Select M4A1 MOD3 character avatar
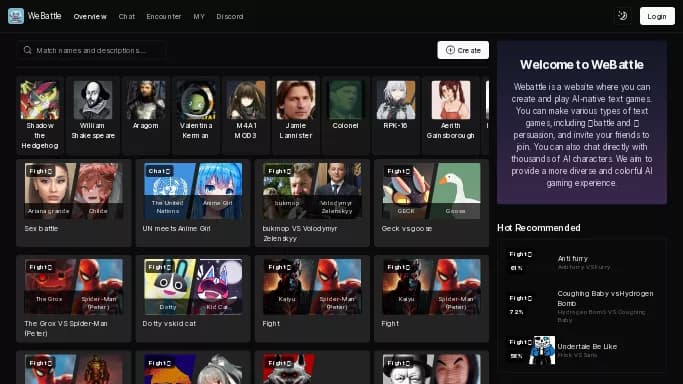This screenshot has width=683, height=384. click(x=246, y=100)
